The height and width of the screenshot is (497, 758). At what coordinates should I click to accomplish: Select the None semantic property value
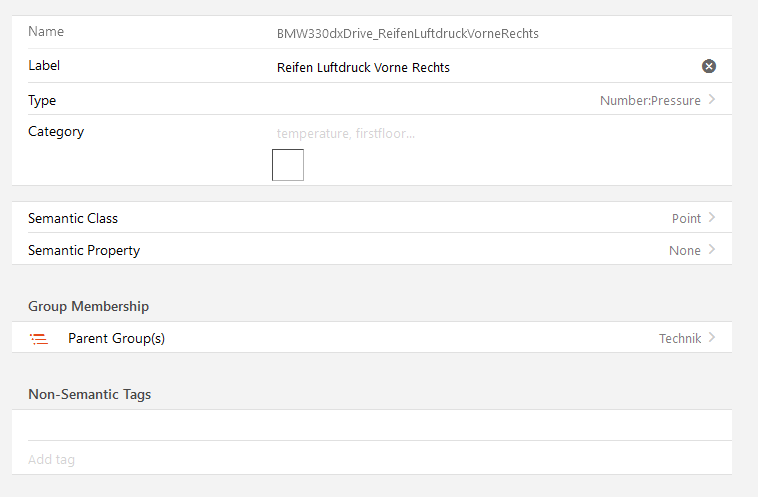tap(684, 250)
